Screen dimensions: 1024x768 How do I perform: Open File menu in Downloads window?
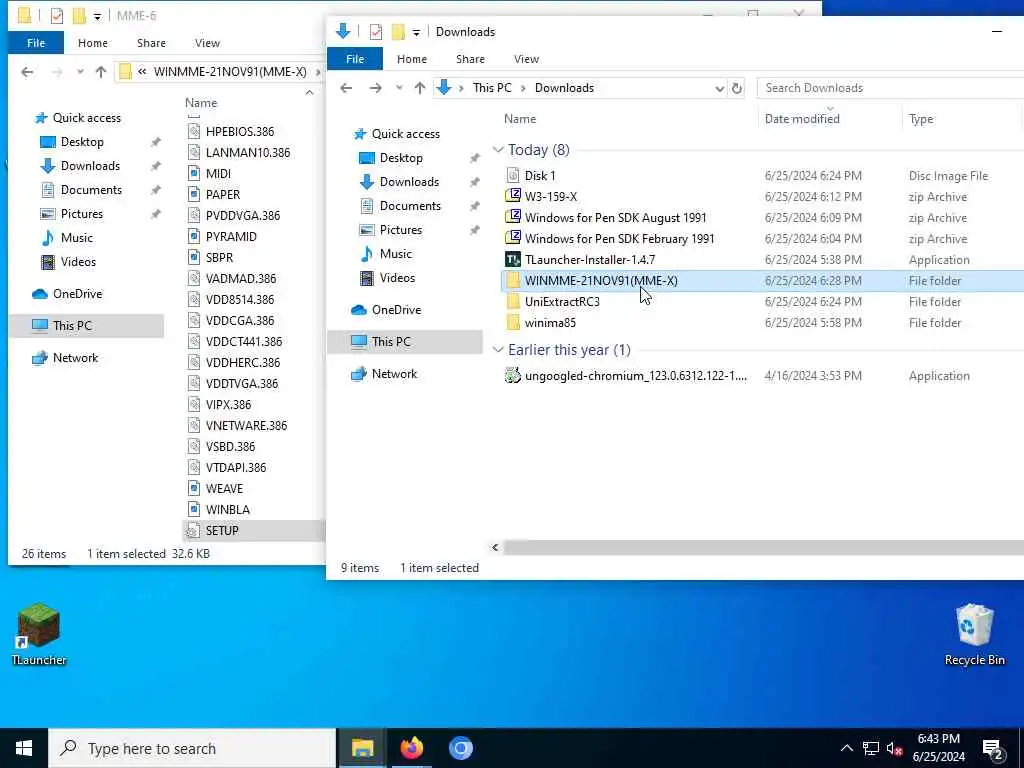pos(355,59)
